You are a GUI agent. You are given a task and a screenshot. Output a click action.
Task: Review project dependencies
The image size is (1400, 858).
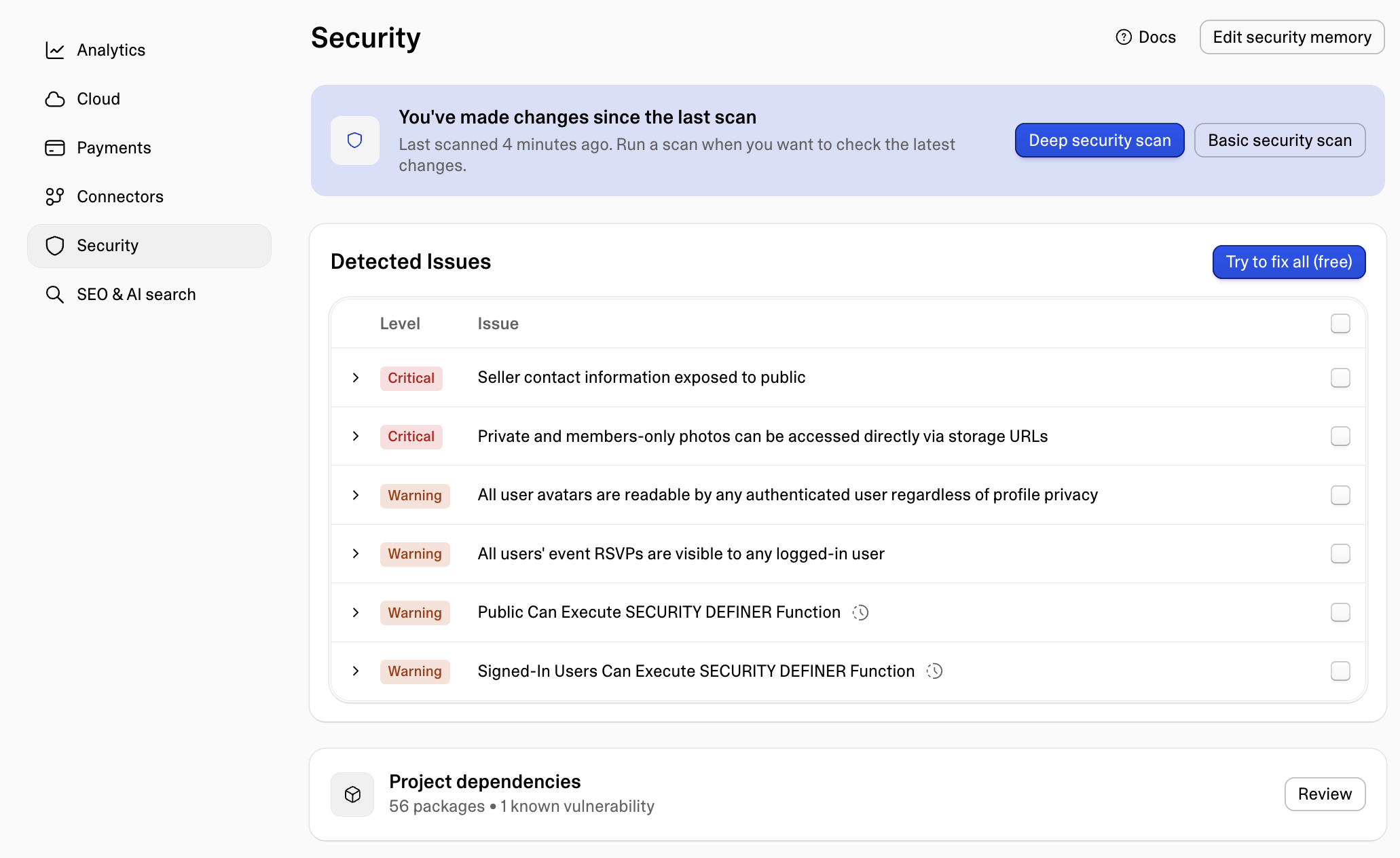click(1325, 794)
